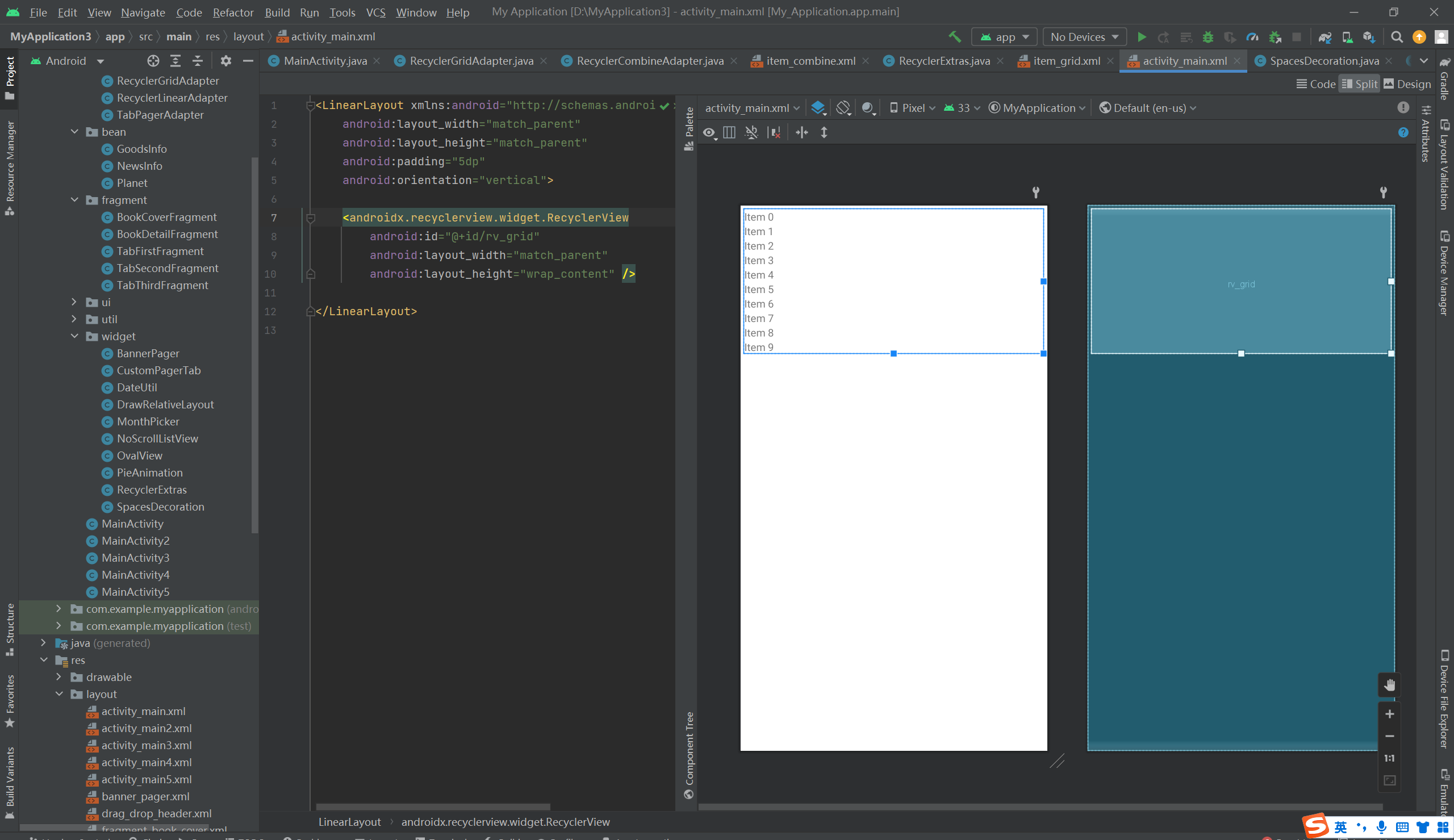The height and width of the screenshot is (840, 1454).
Task: Toggle the view options eye icon
Action: pos(709,133)
